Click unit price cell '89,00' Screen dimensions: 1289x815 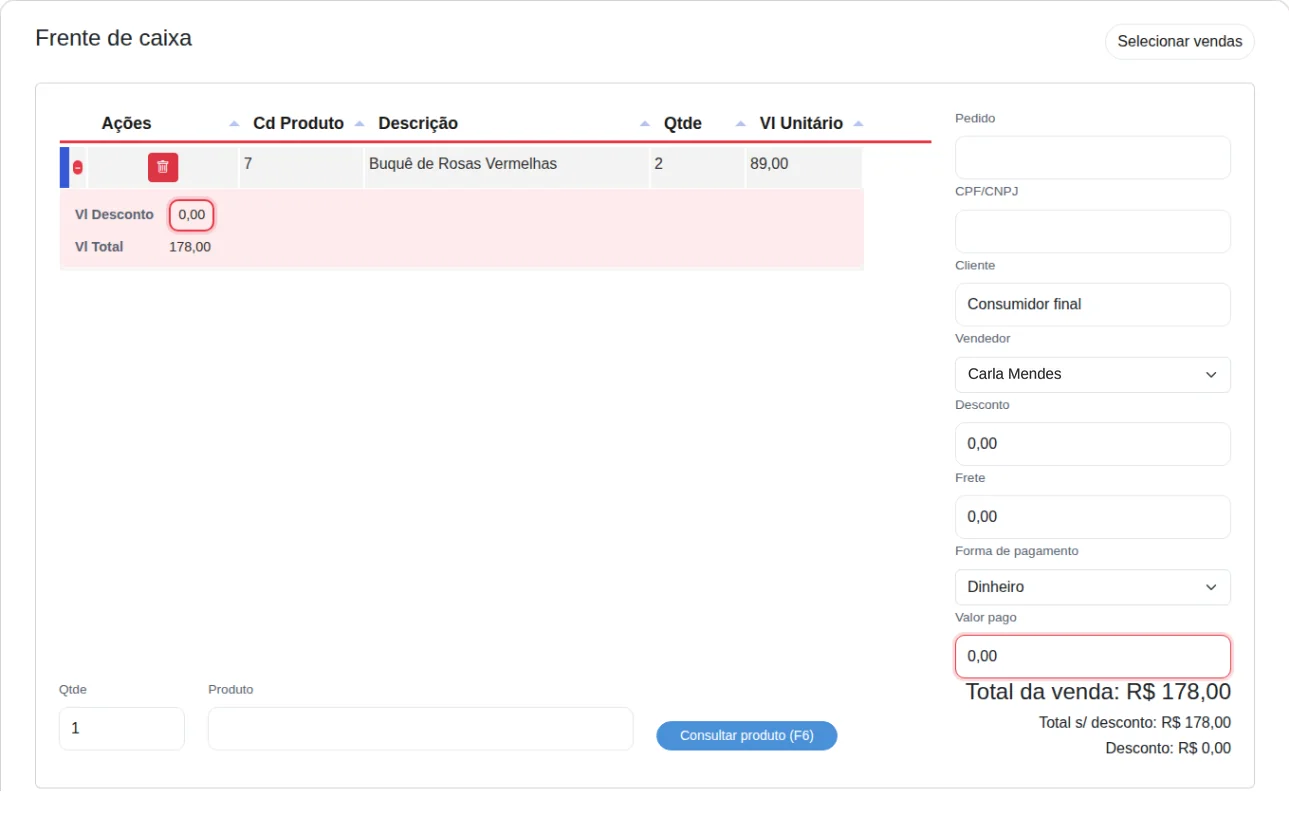[x=804, y=167]
